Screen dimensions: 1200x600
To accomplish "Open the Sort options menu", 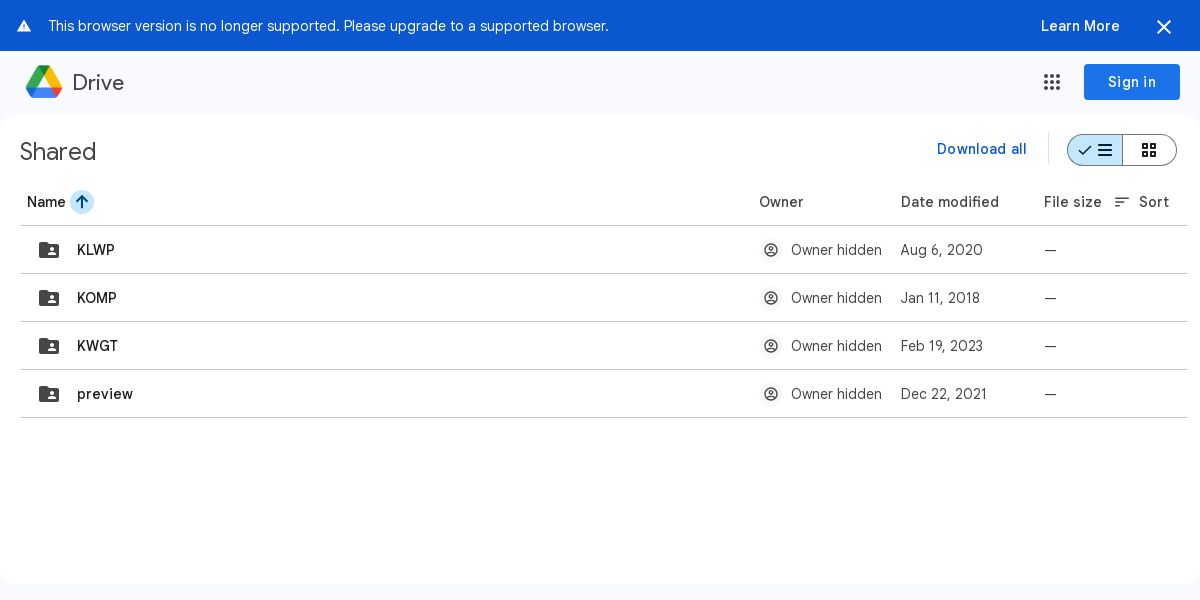I will point(1142,202).
